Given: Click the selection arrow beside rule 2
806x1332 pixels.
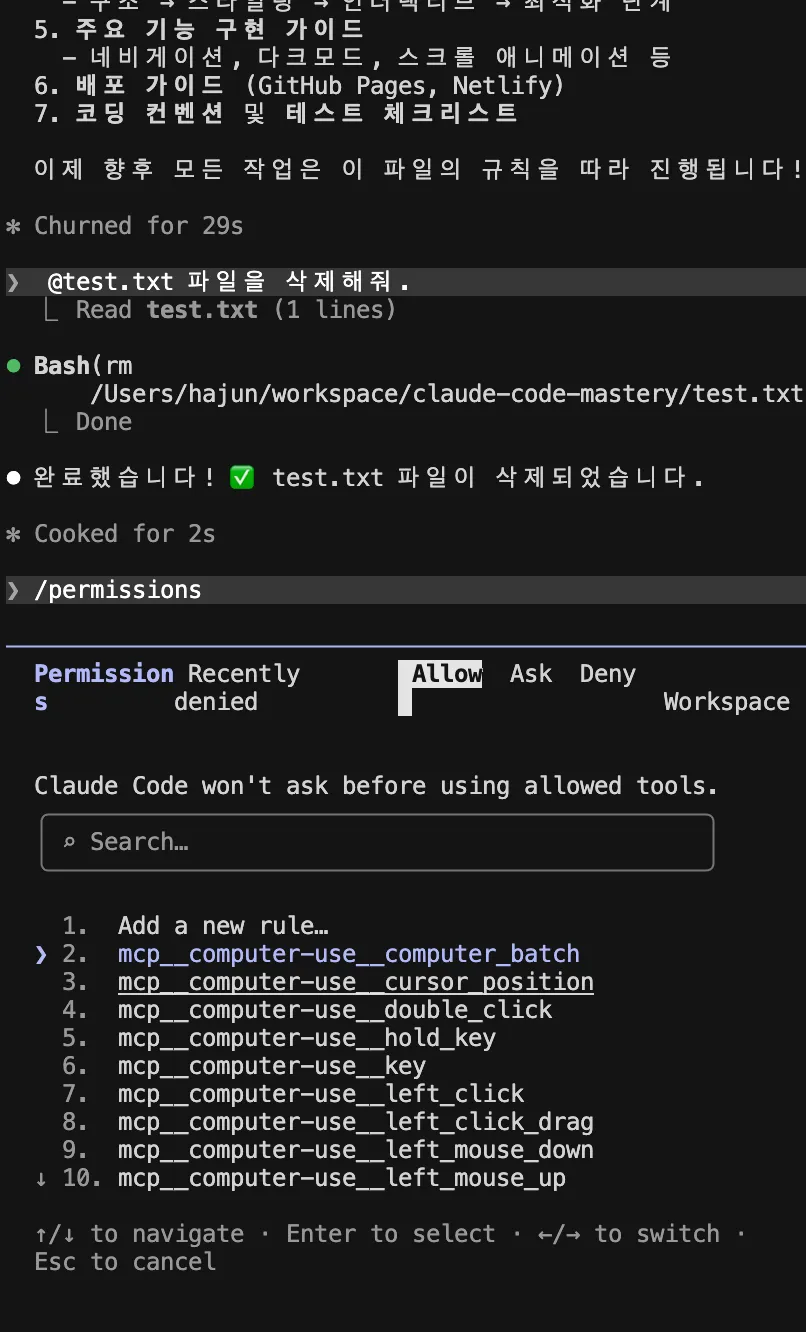Looking at the screenshot, I should (x=41, y=955).
